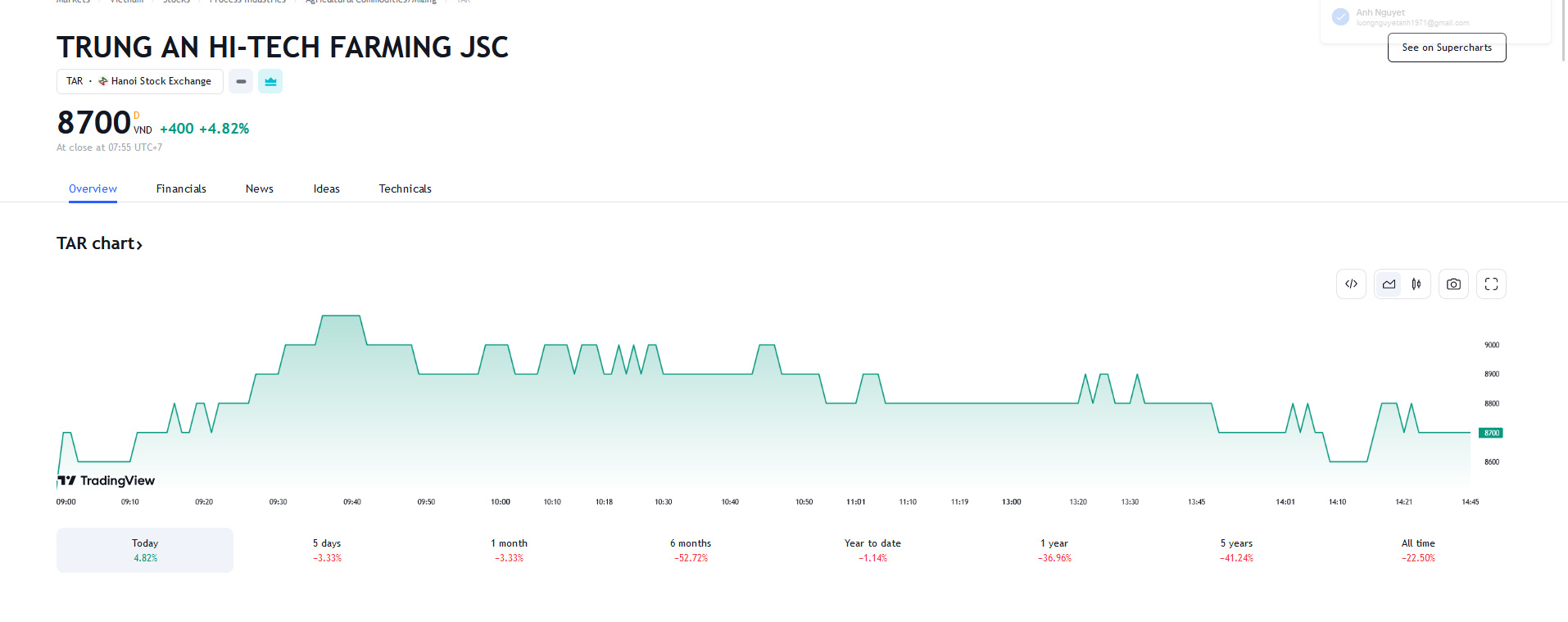Click the Hanoi Stock Exchange logo icon
This screenshot has width=1568, height=622.
pyautogui.click(x=103, y=81)
